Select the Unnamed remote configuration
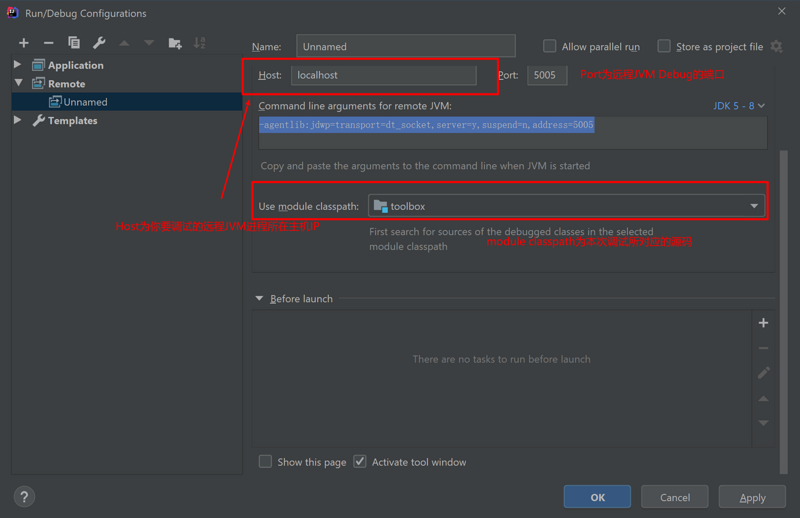Screen dimensions: 800x518 (85, 102)
